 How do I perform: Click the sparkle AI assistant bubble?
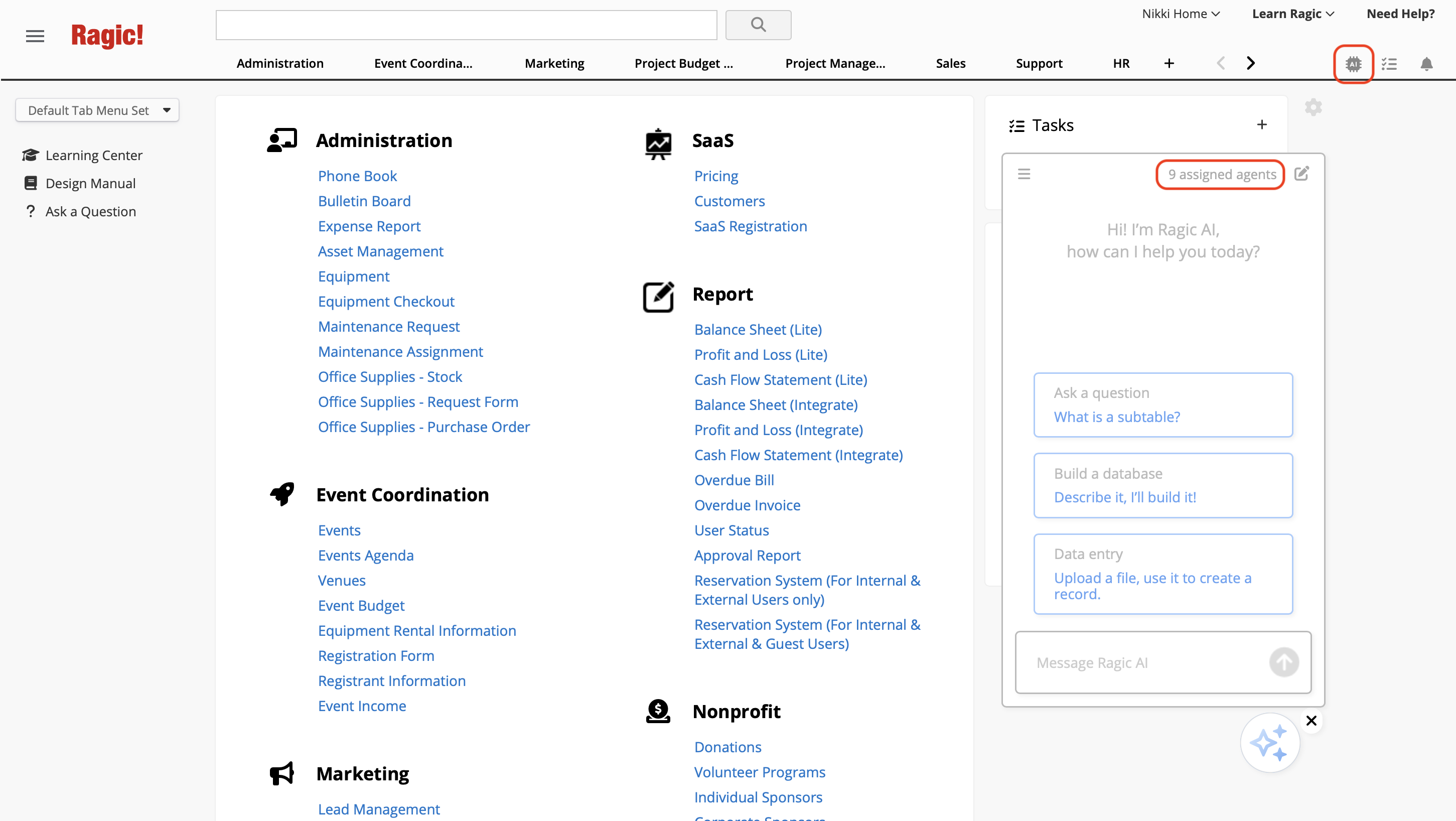tap(1269, 743)
